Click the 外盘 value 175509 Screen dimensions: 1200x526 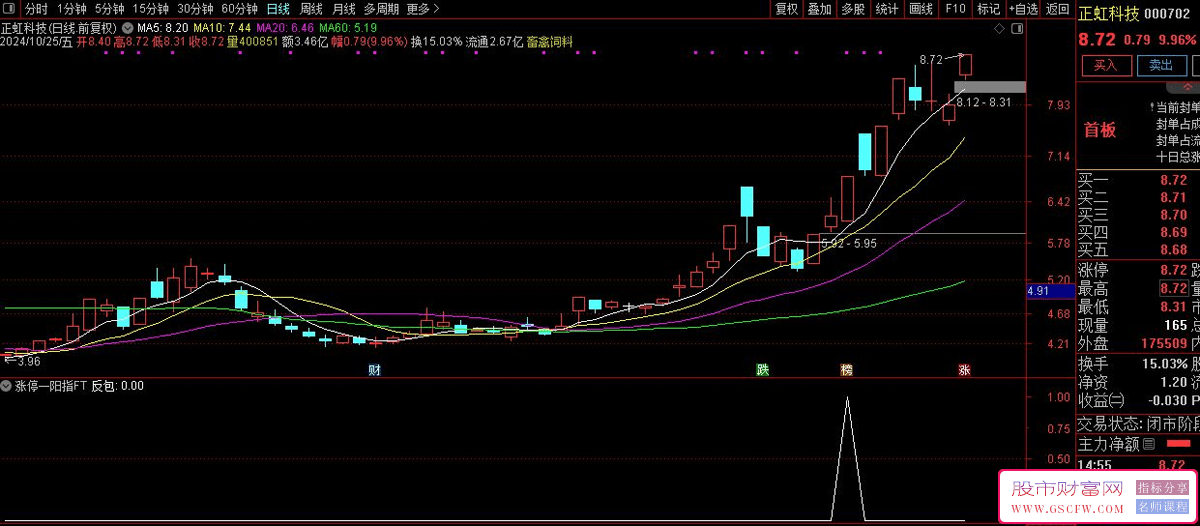click(1164, 343)
